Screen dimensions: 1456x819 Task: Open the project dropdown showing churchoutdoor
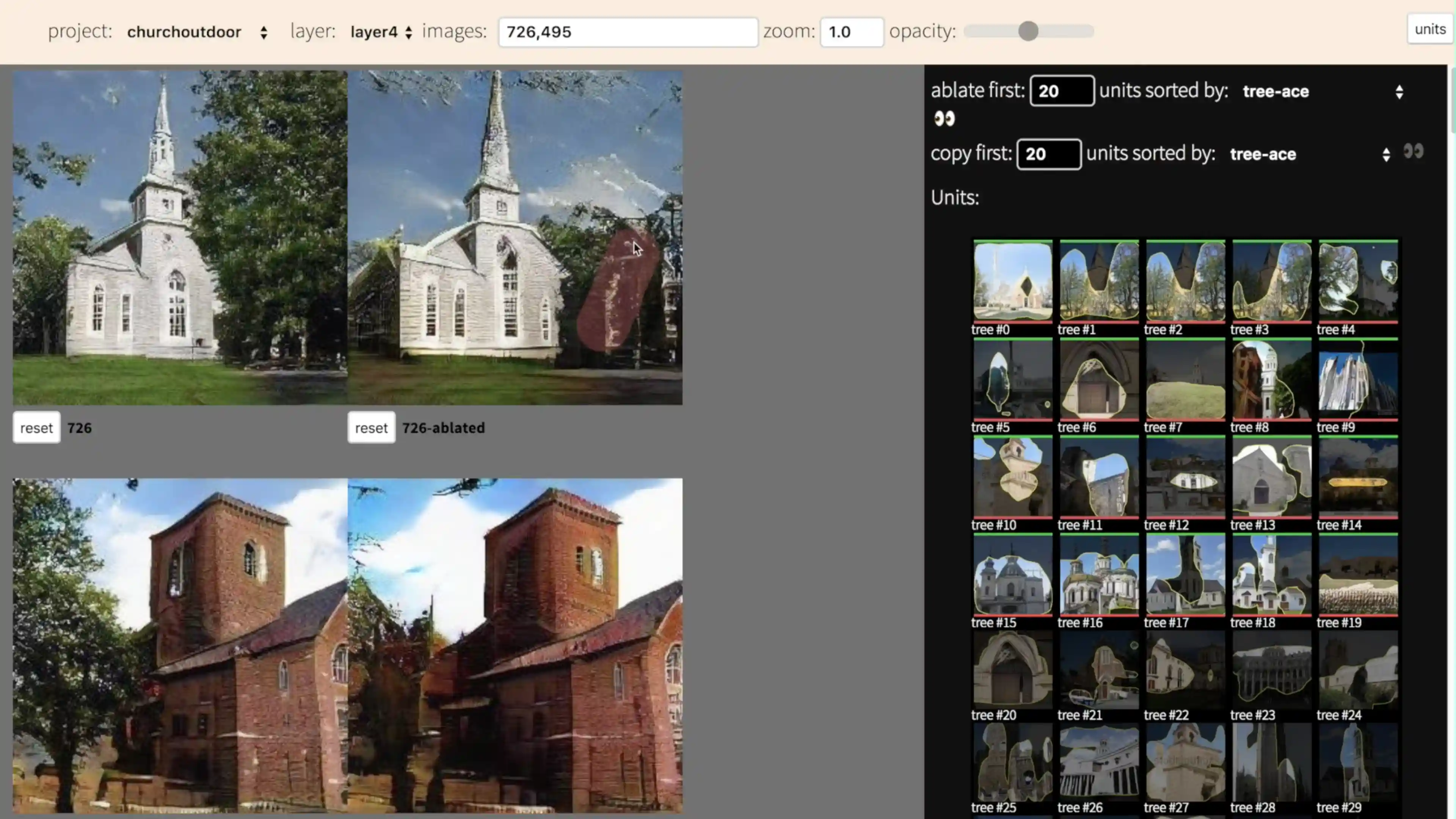coord(197,32)
